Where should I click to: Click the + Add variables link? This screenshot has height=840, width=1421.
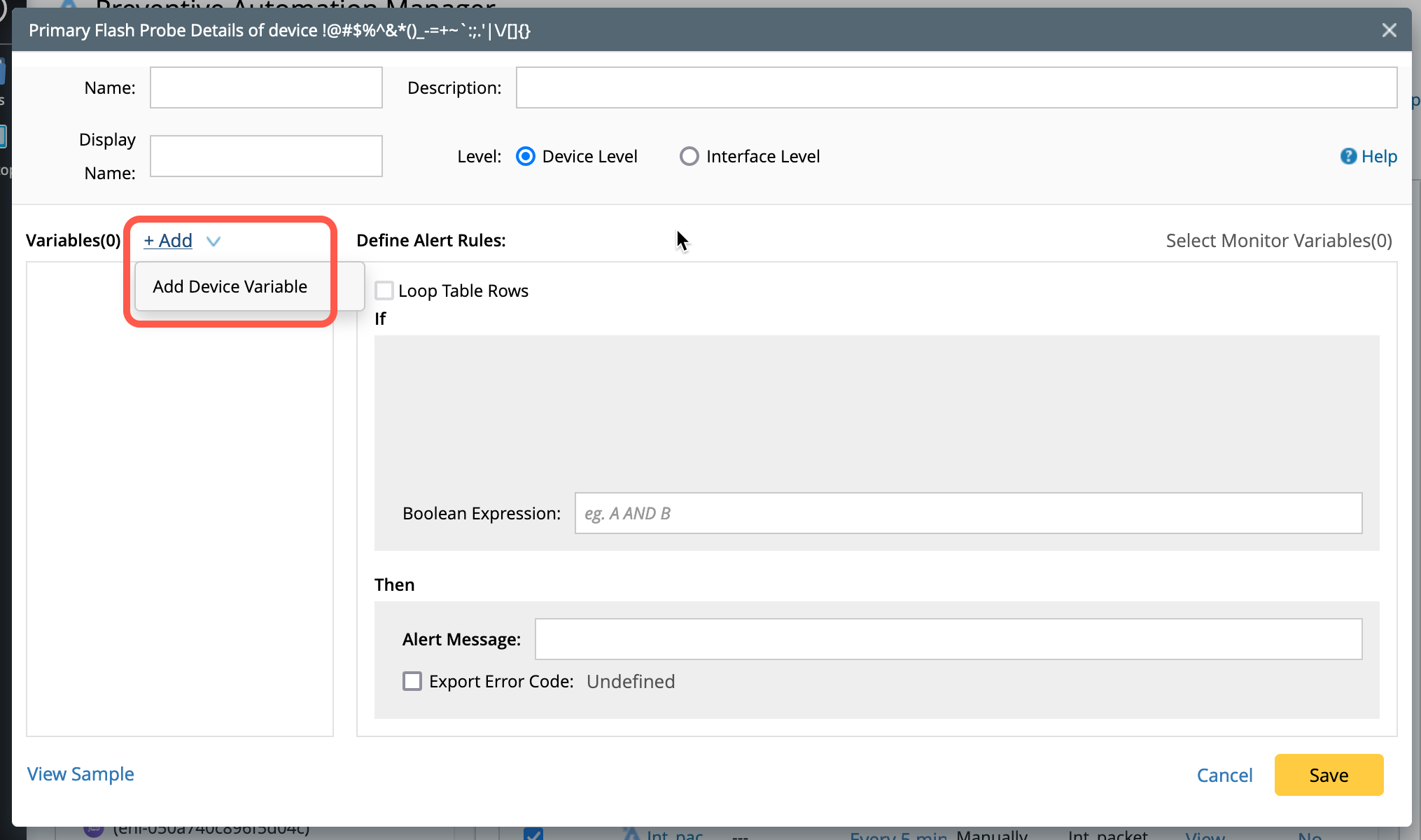(168, 241)
